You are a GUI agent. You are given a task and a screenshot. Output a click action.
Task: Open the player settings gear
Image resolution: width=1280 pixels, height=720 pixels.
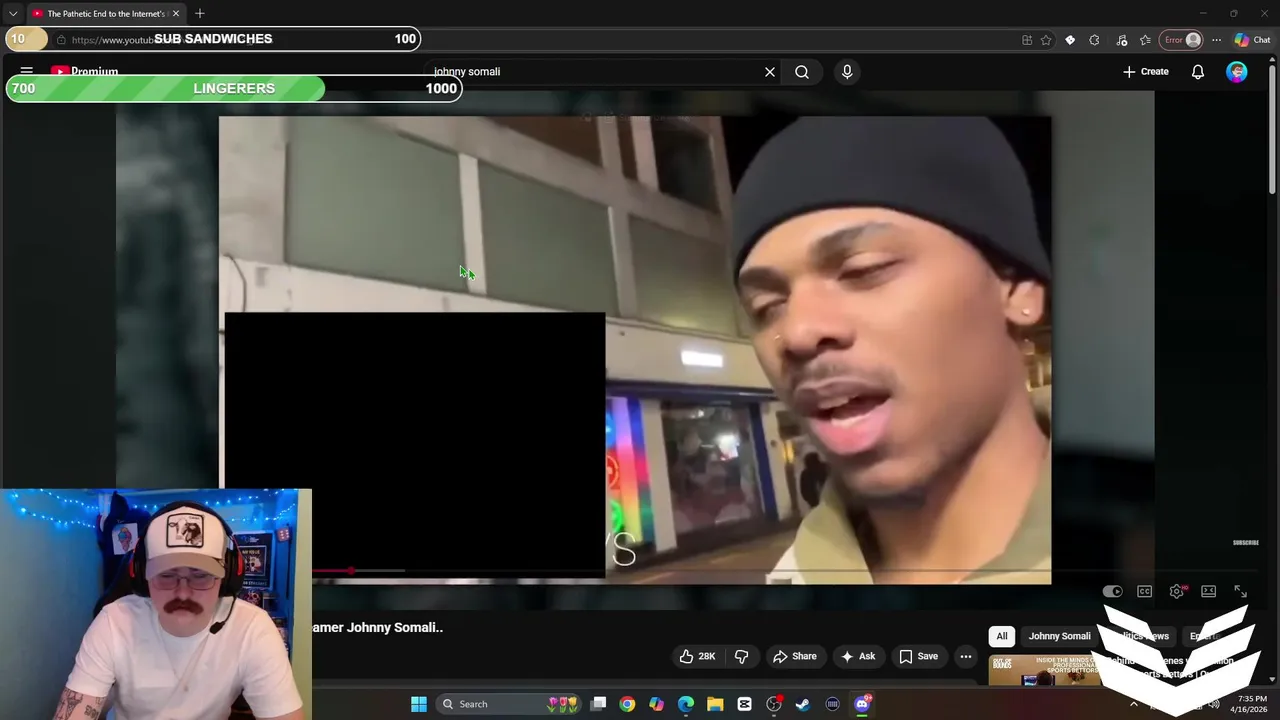1177,592
